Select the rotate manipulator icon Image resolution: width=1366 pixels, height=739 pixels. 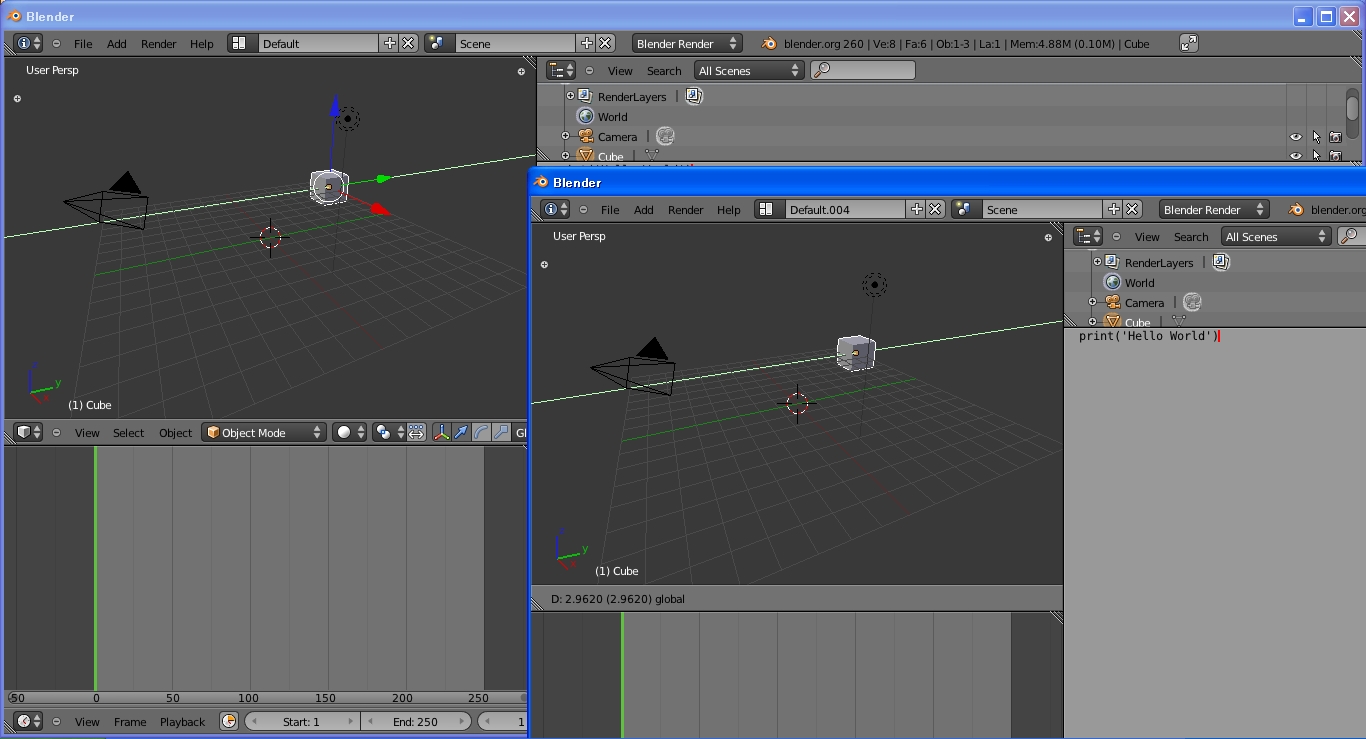coord(480,432)
